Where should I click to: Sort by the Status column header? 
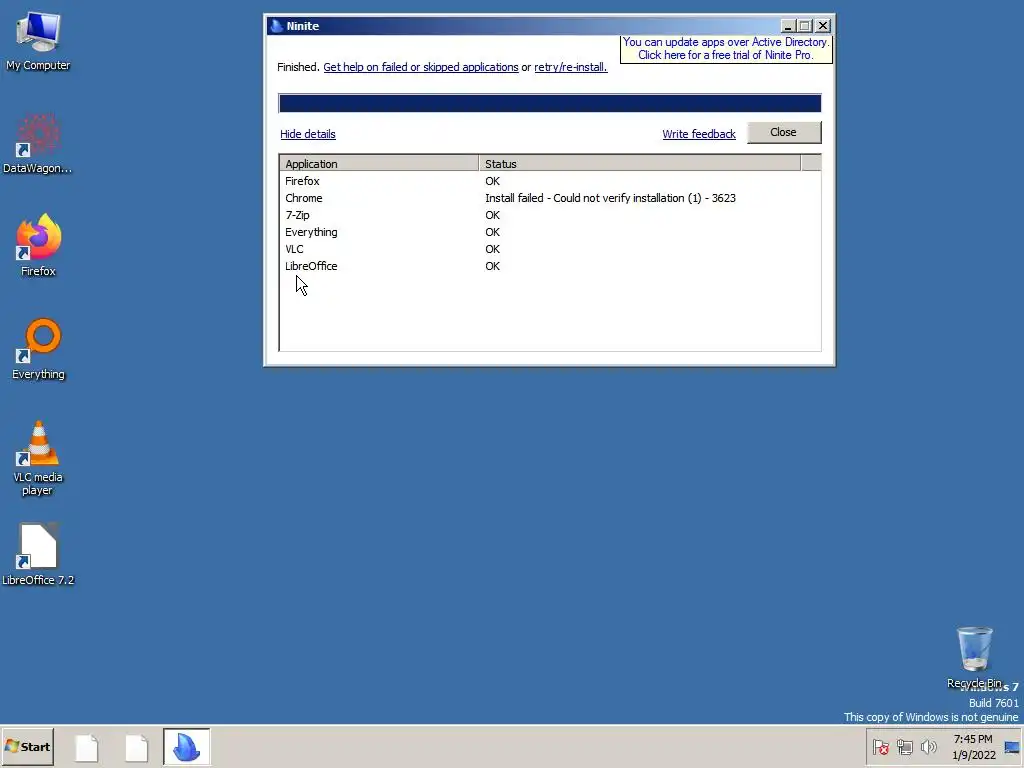[639, 164]
